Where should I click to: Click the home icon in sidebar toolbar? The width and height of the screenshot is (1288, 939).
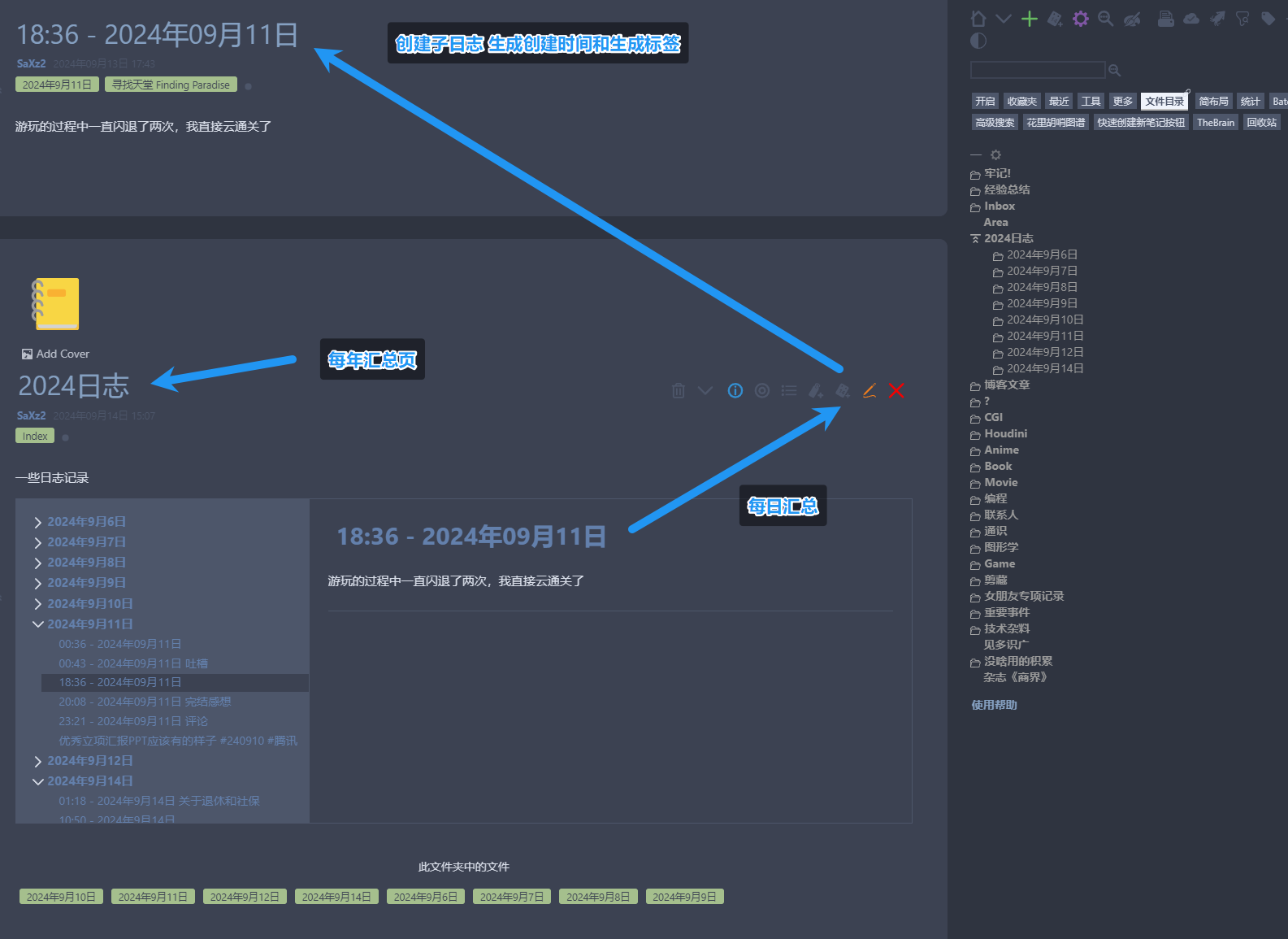tap(978, 19)
